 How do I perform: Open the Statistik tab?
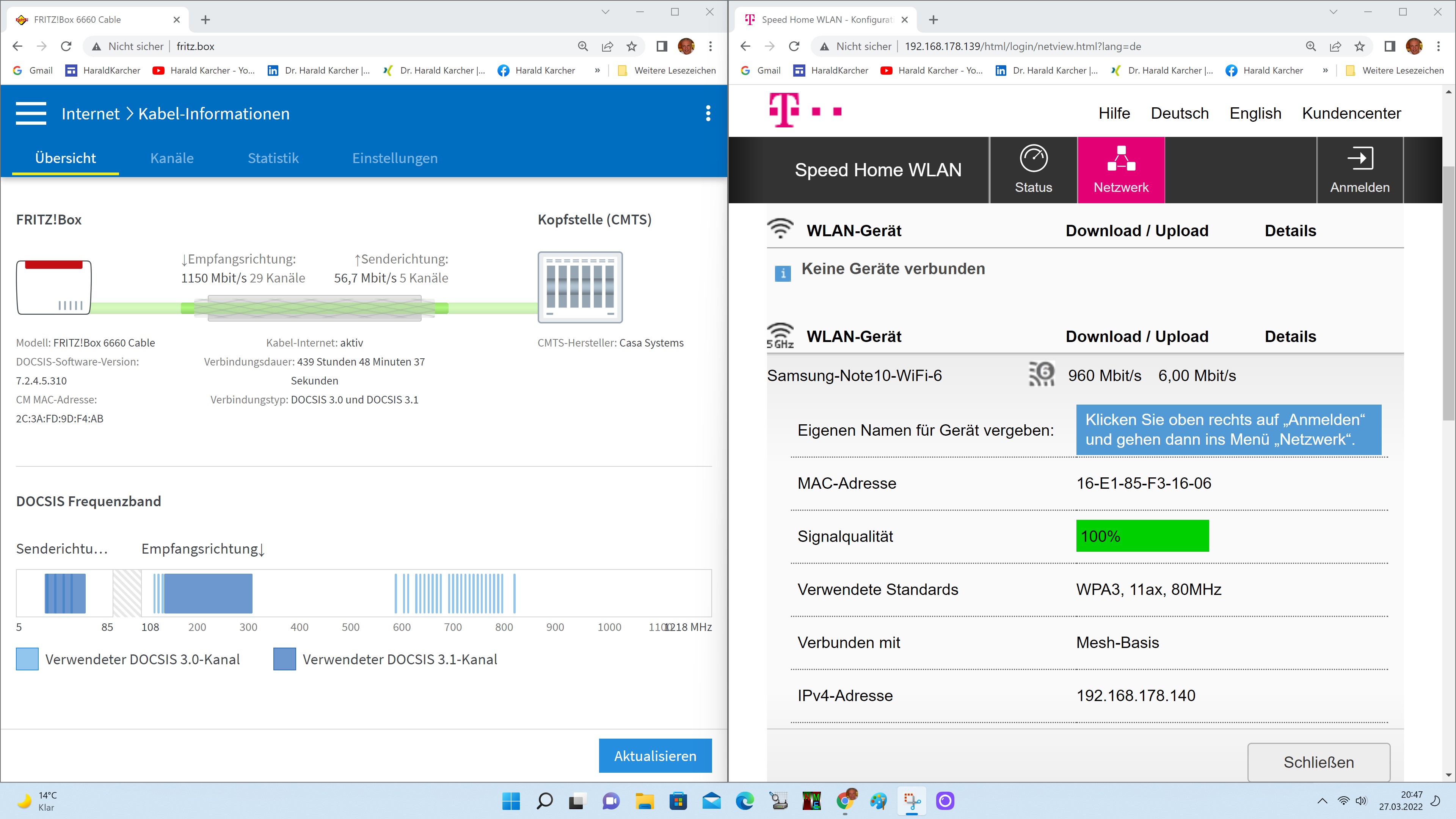[273, 158]
